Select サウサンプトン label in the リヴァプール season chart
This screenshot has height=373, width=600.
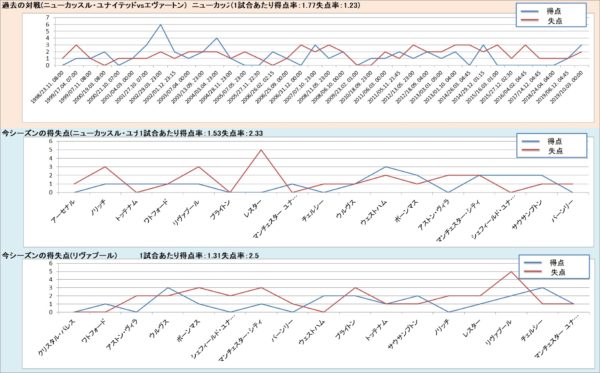pos(403,333)
